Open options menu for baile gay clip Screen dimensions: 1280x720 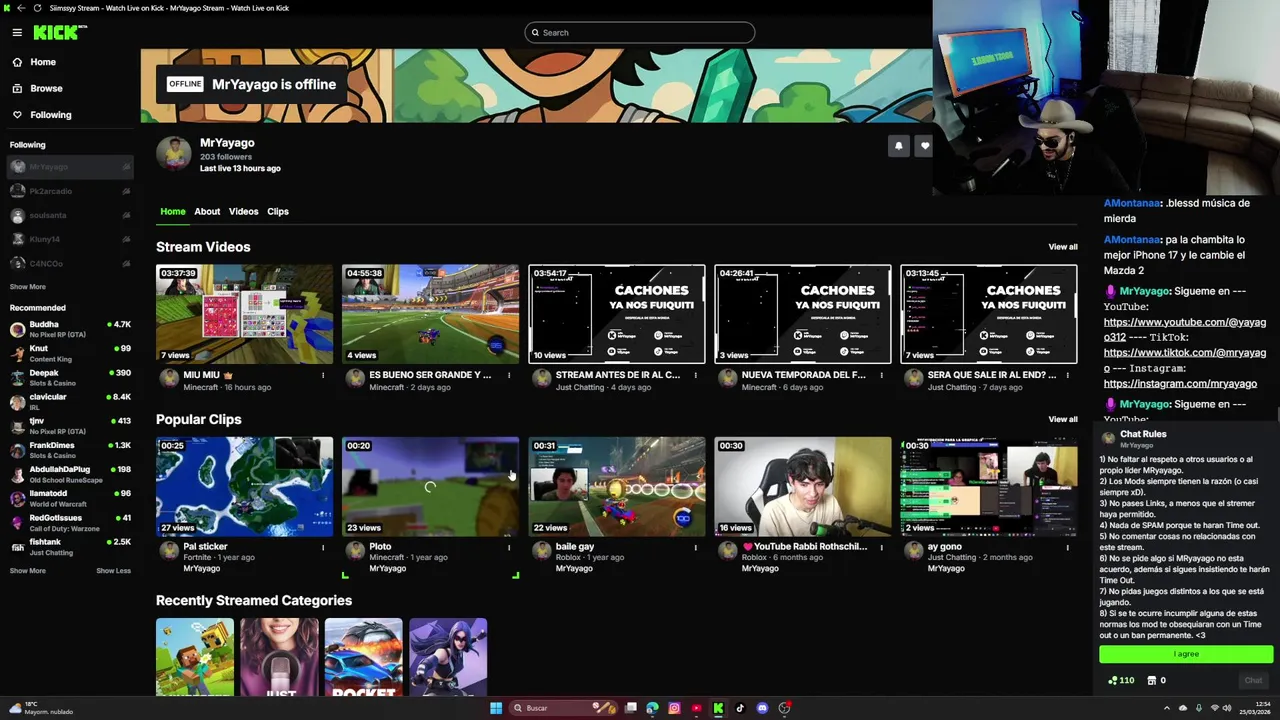[695, 547]
